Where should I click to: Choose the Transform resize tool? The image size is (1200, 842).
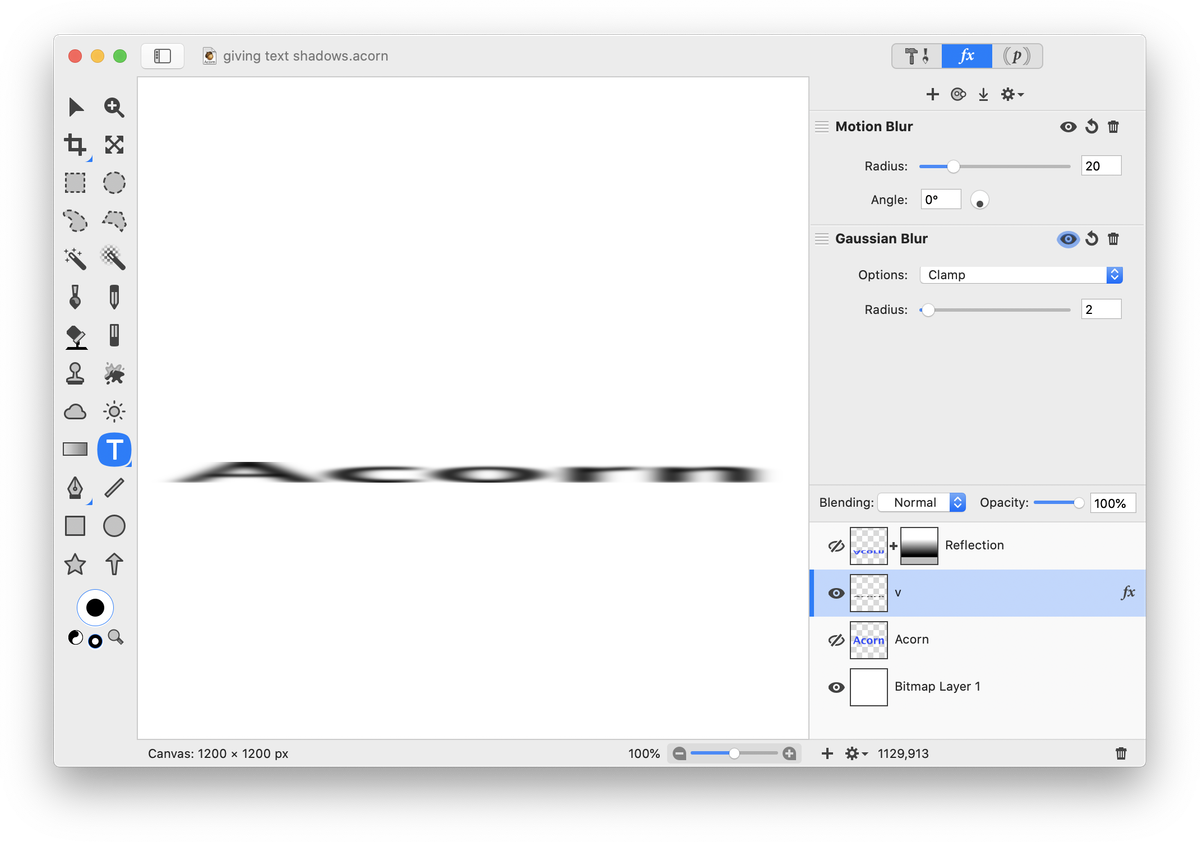114,145
